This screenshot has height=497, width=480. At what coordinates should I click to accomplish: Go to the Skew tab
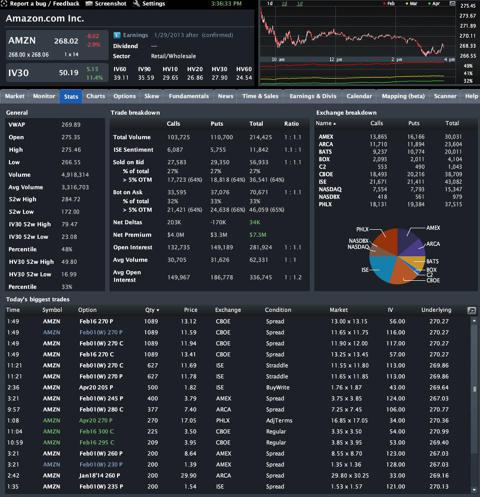[x=152, y=96]
